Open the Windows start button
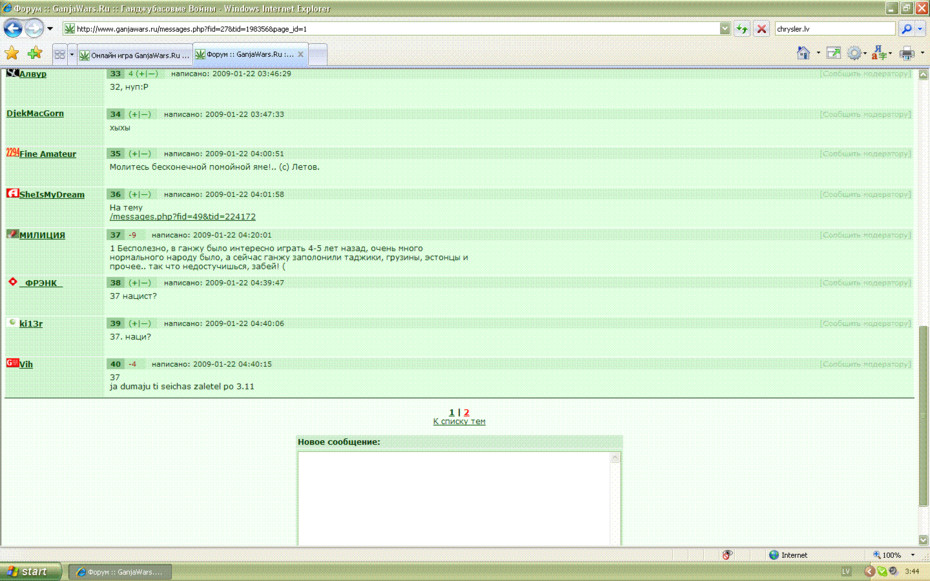930x581 pixels. point(30,572)
